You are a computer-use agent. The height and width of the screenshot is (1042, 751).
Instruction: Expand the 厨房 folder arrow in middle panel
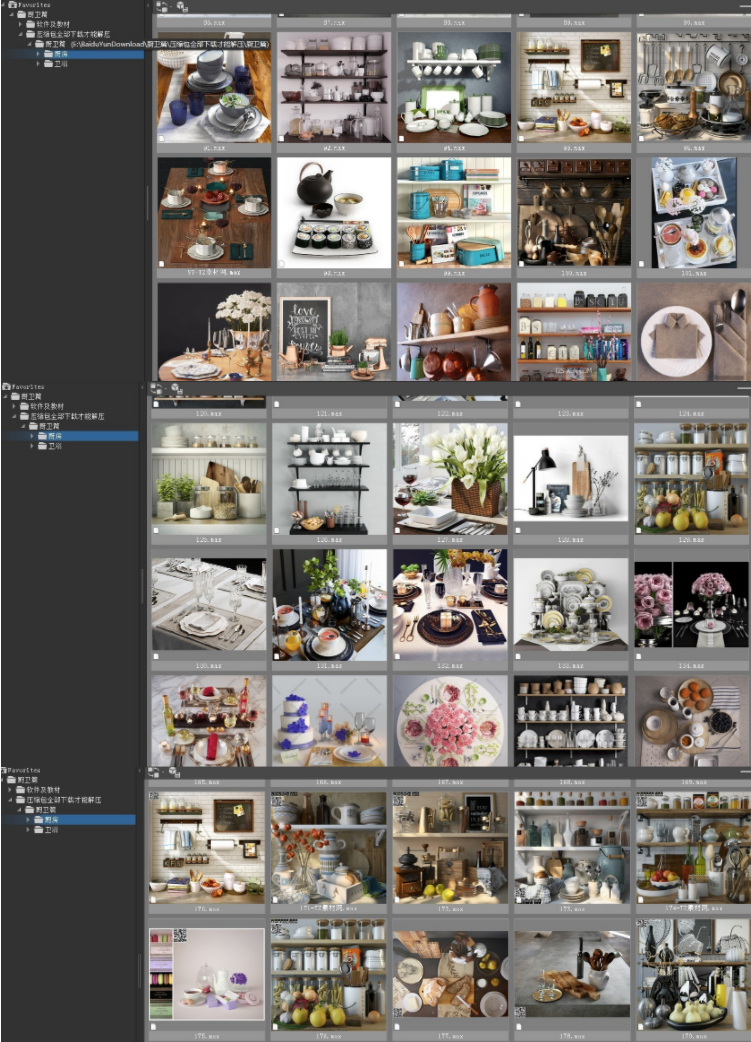(32, 436)
